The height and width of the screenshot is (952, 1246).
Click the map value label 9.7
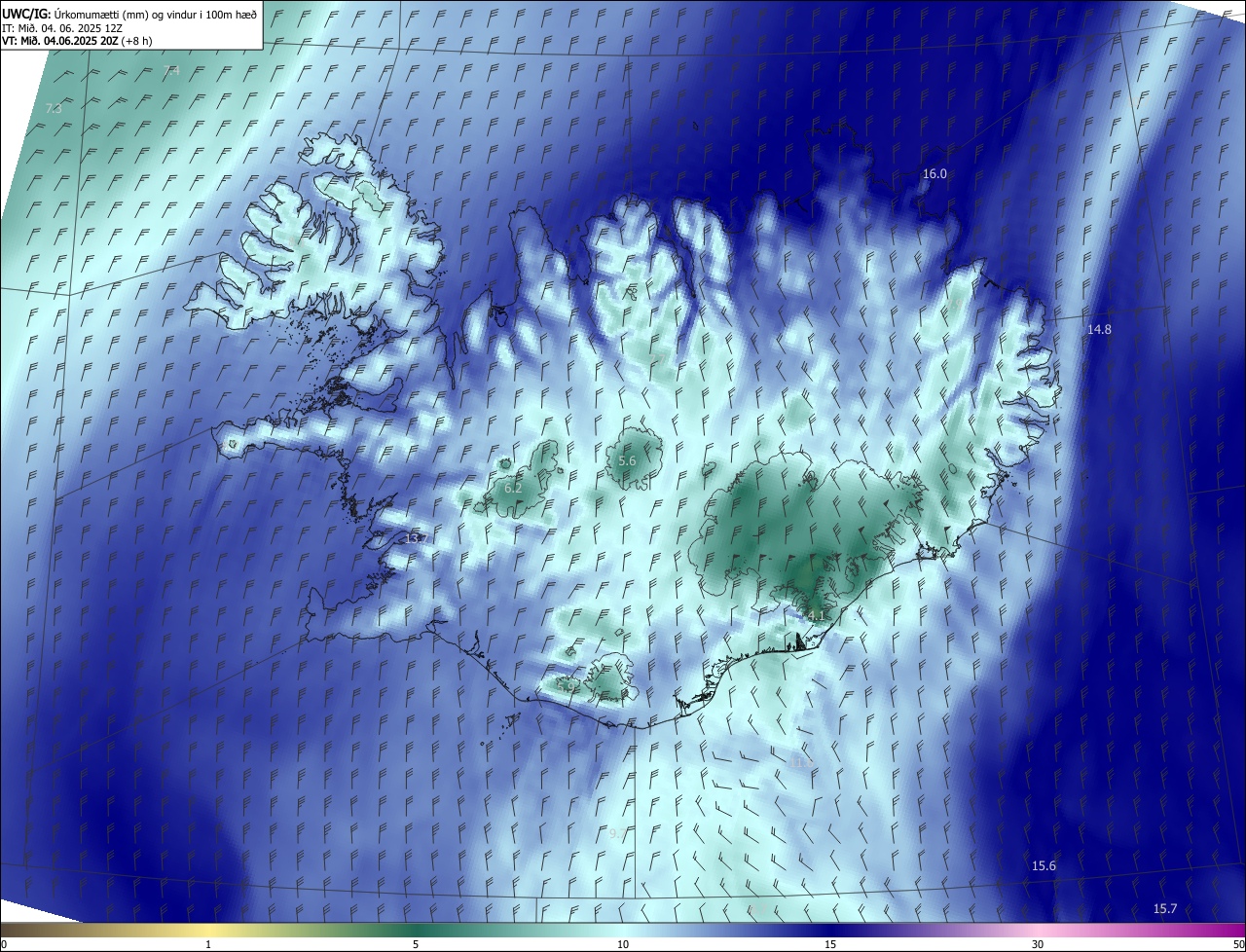(x=617, y=833)
